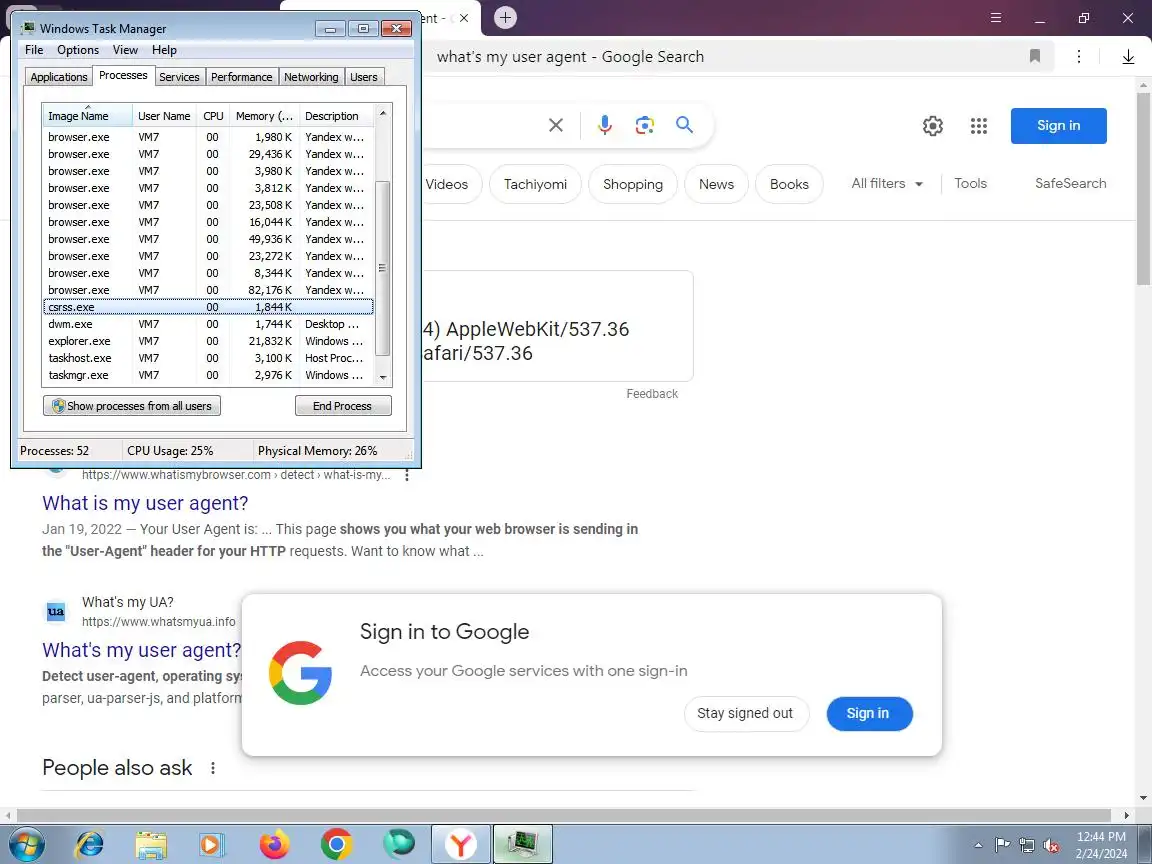The image size is (1152, 864).
Task: Switch to the Applications tab
Action: 59,77
